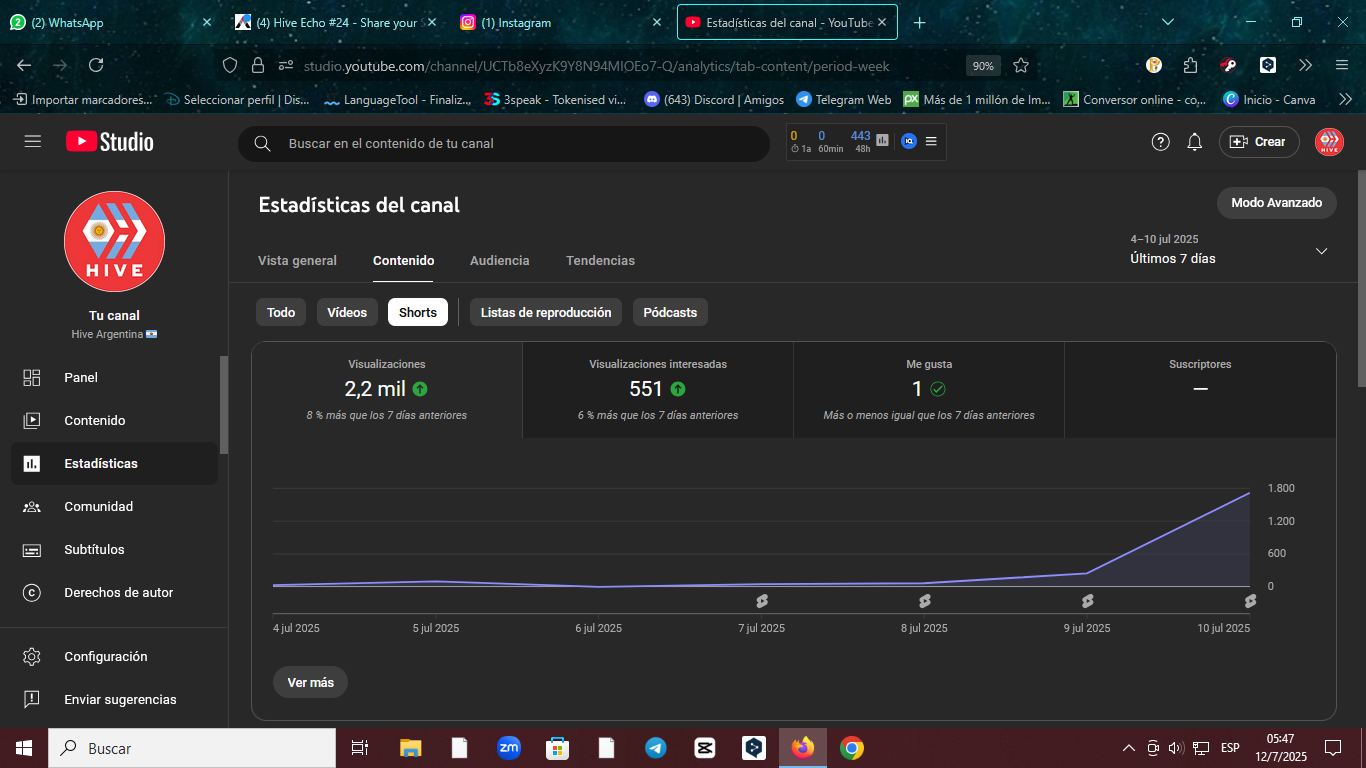Open the YouTube Studio hamburger menu
The width and height of the screenshot is (1366, 768).
[33, 142]
